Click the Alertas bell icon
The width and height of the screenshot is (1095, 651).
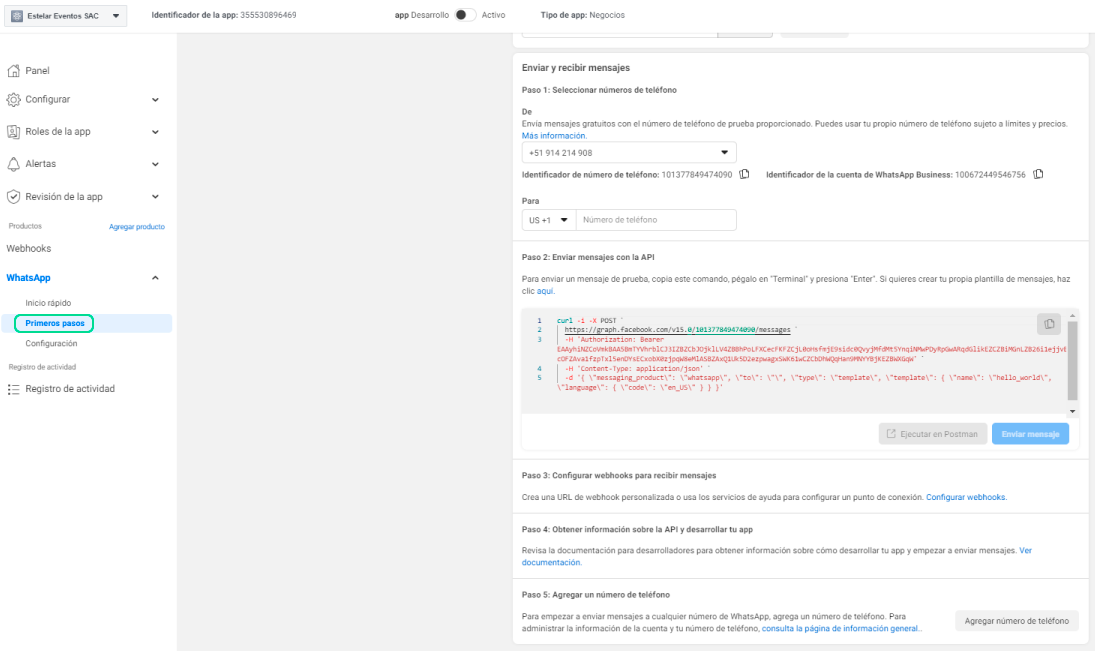14,164
